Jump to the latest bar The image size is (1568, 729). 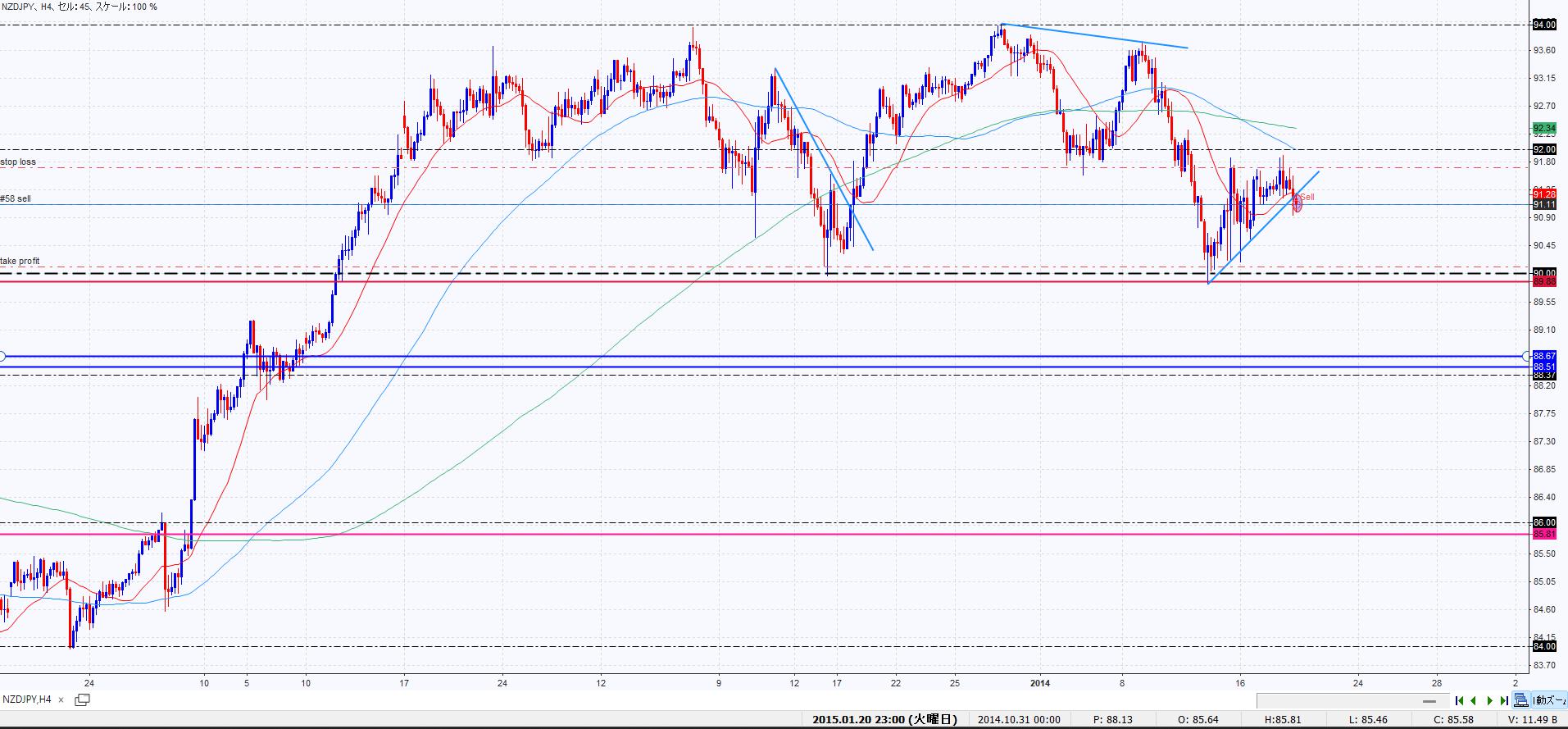click(x=1504, y=700)
